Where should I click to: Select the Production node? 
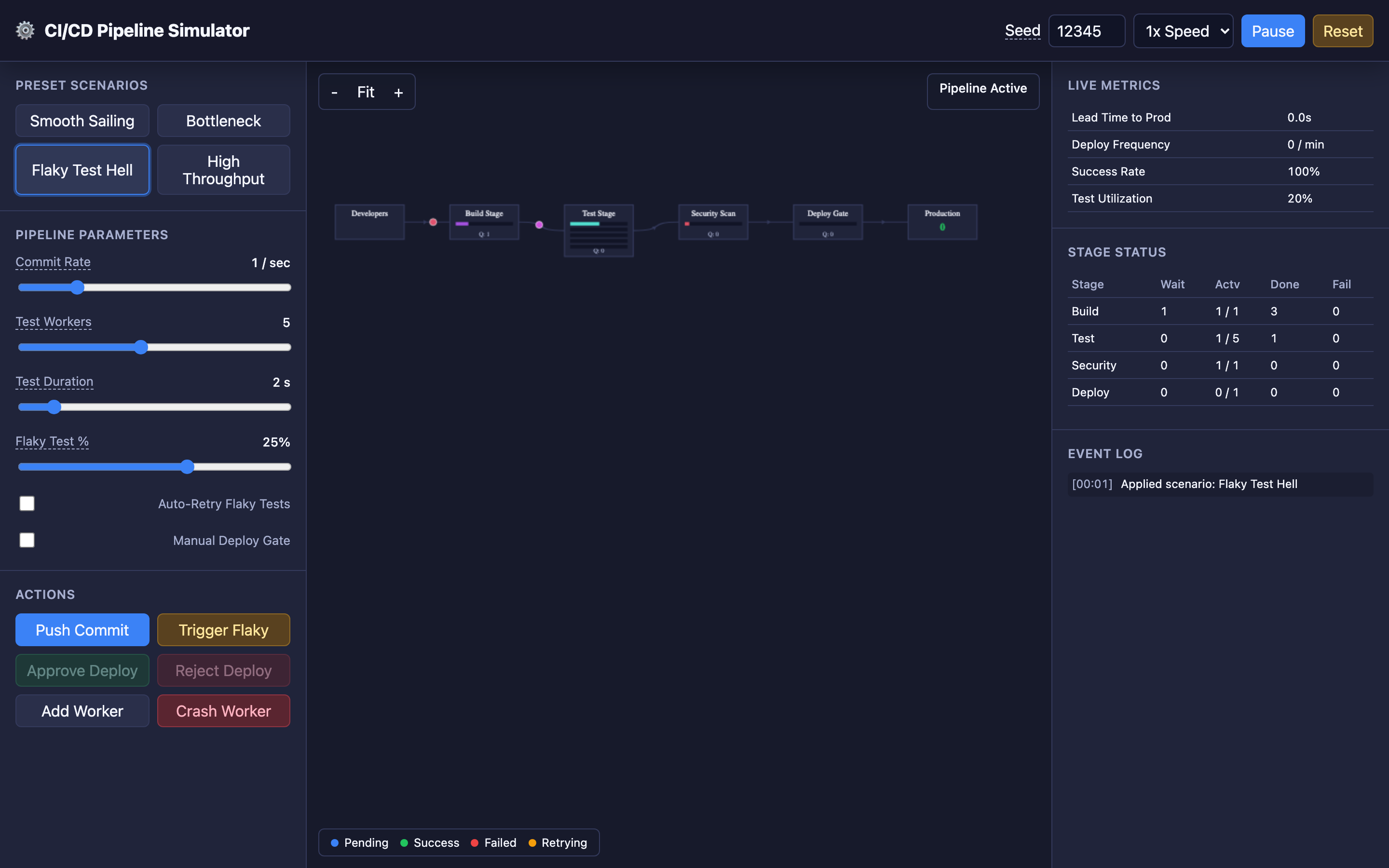click(942, 222)
